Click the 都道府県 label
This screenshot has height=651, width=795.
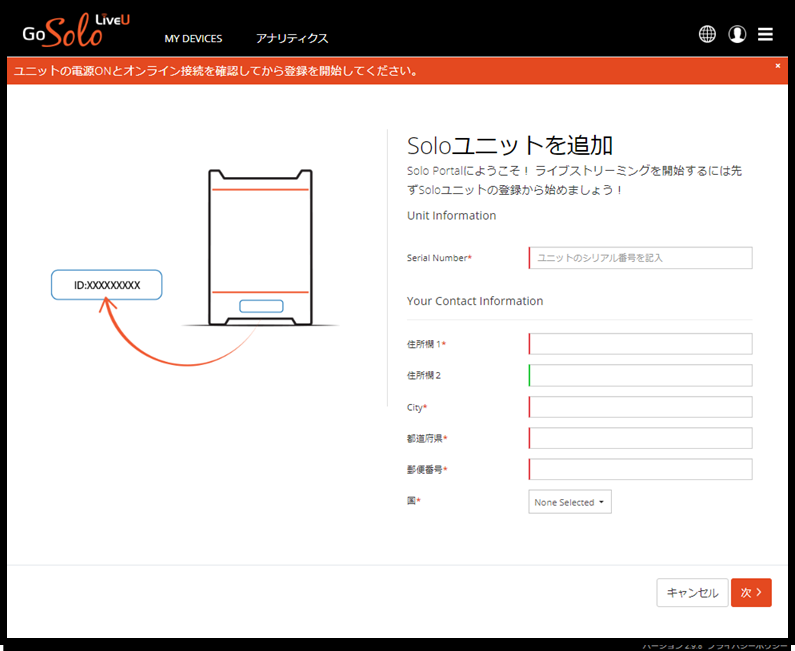[426, 439]
